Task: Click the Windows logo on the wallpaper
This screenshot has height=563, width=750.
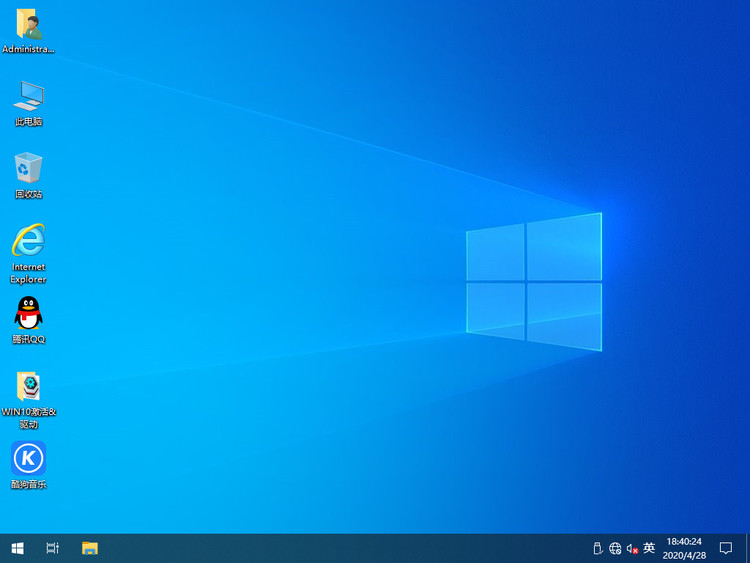Action: coord(534,282)
